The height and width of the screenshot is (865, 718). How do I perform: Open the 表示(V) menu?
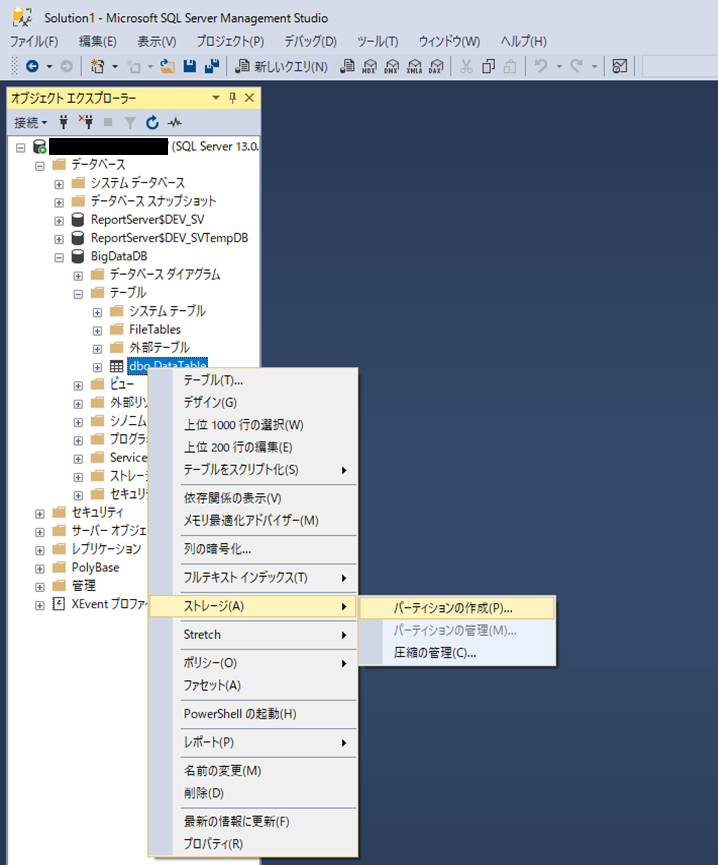(x=157, y=41)
